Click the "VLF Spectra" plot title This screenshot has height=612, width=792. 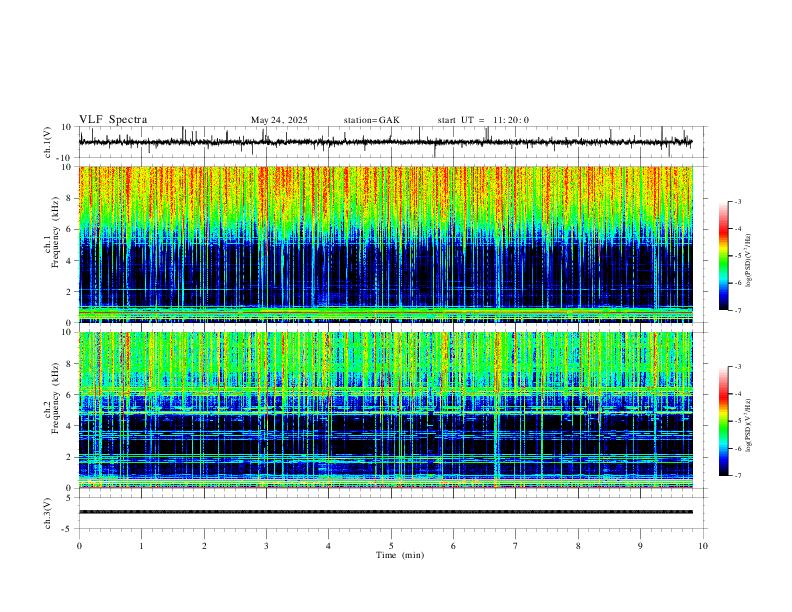113,120
